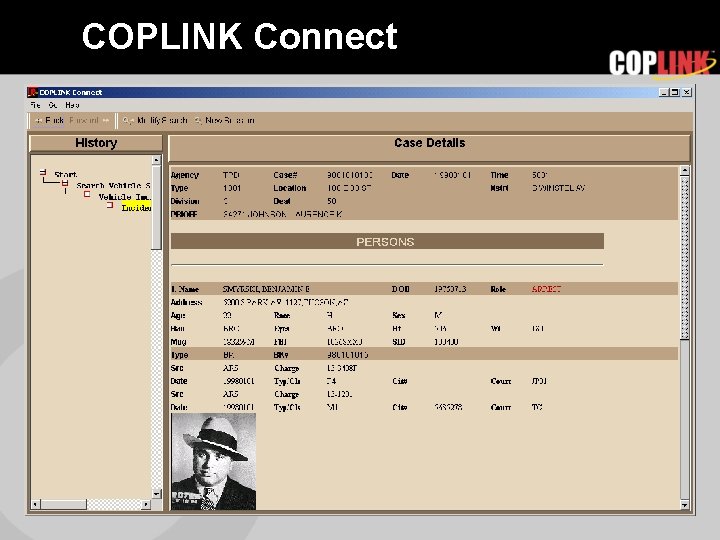This screenshot has height=540, width=720.
Task: Select the highlighted Incident history entry
Action: pos(136,208)
